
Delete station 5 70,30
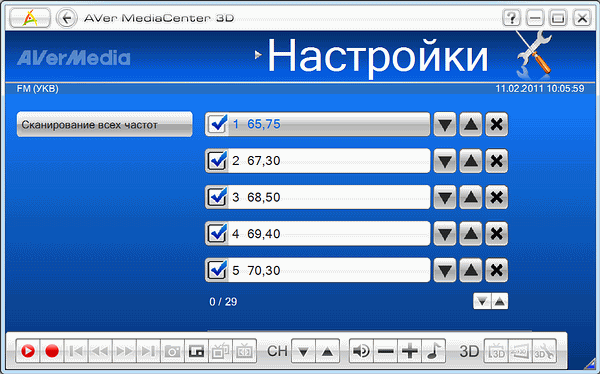(497, 270)
